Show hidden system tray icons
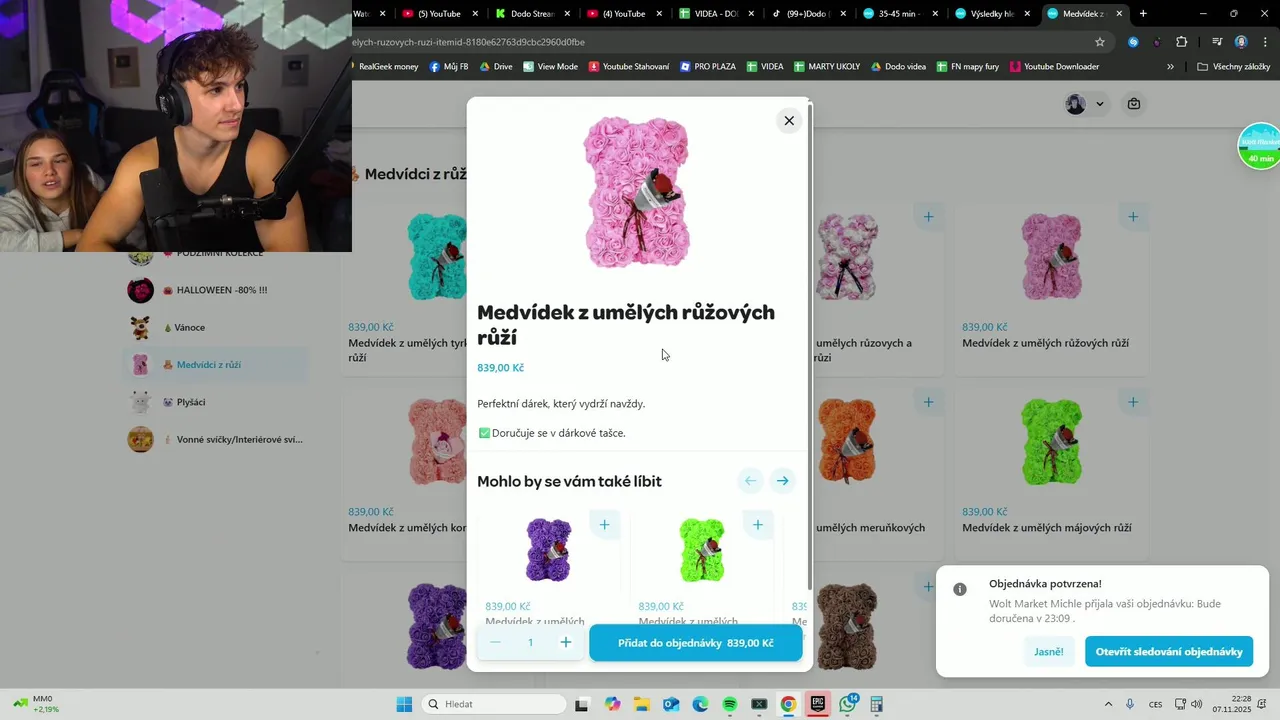Image resolution: width=1280 pixels, height=720 pixels. tap(1108, 704)
